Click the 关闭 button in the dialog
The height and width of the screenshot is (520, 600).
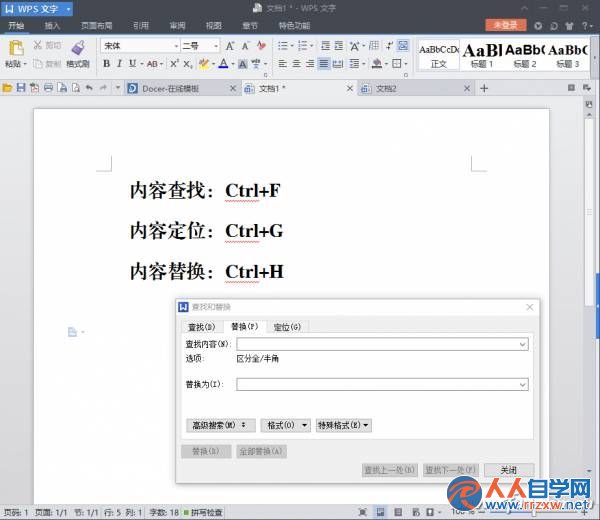click(x=509, y=469)
